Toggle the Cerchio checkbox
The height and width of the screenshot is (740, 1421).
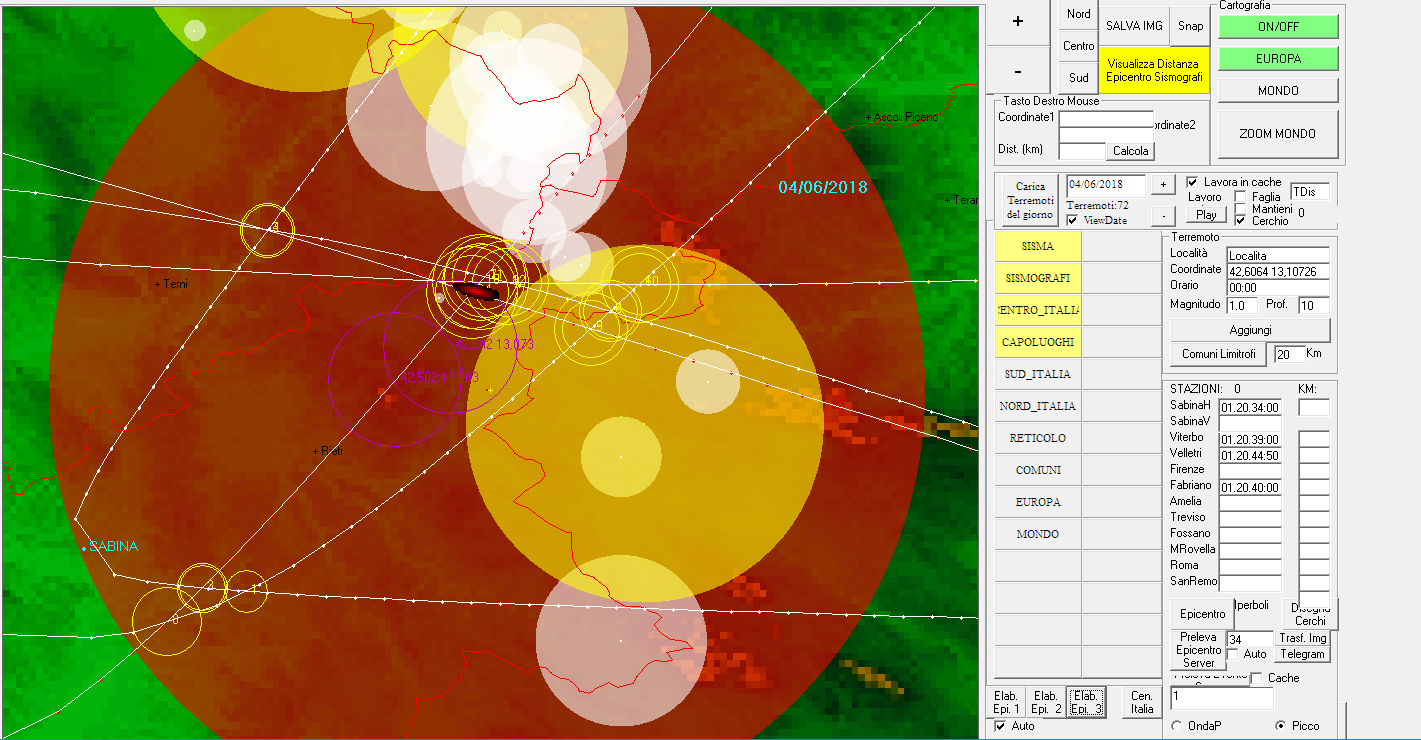coord(1241,221)
